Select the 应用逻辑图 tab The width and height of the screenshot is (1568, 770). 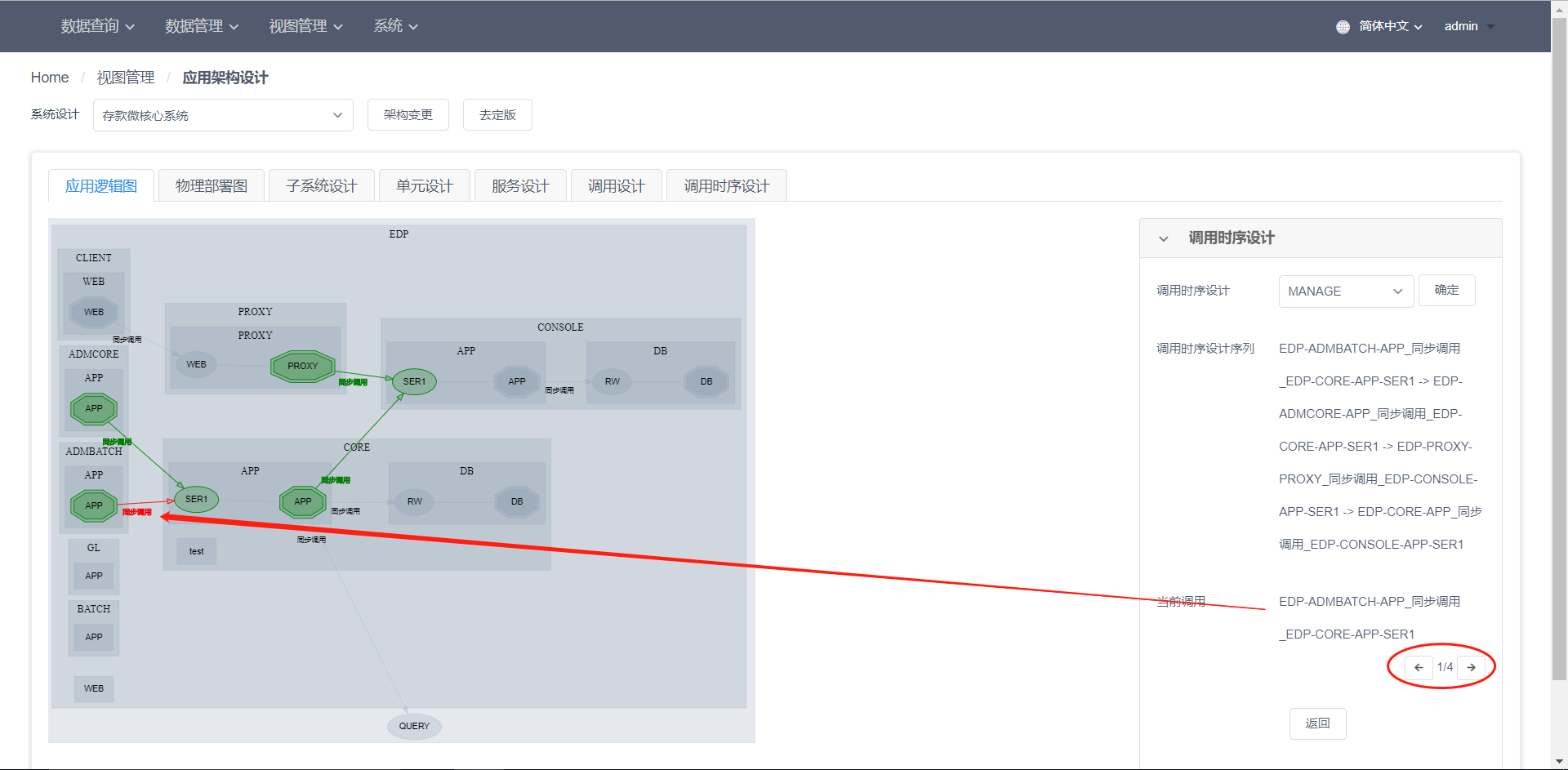(101, 186)
